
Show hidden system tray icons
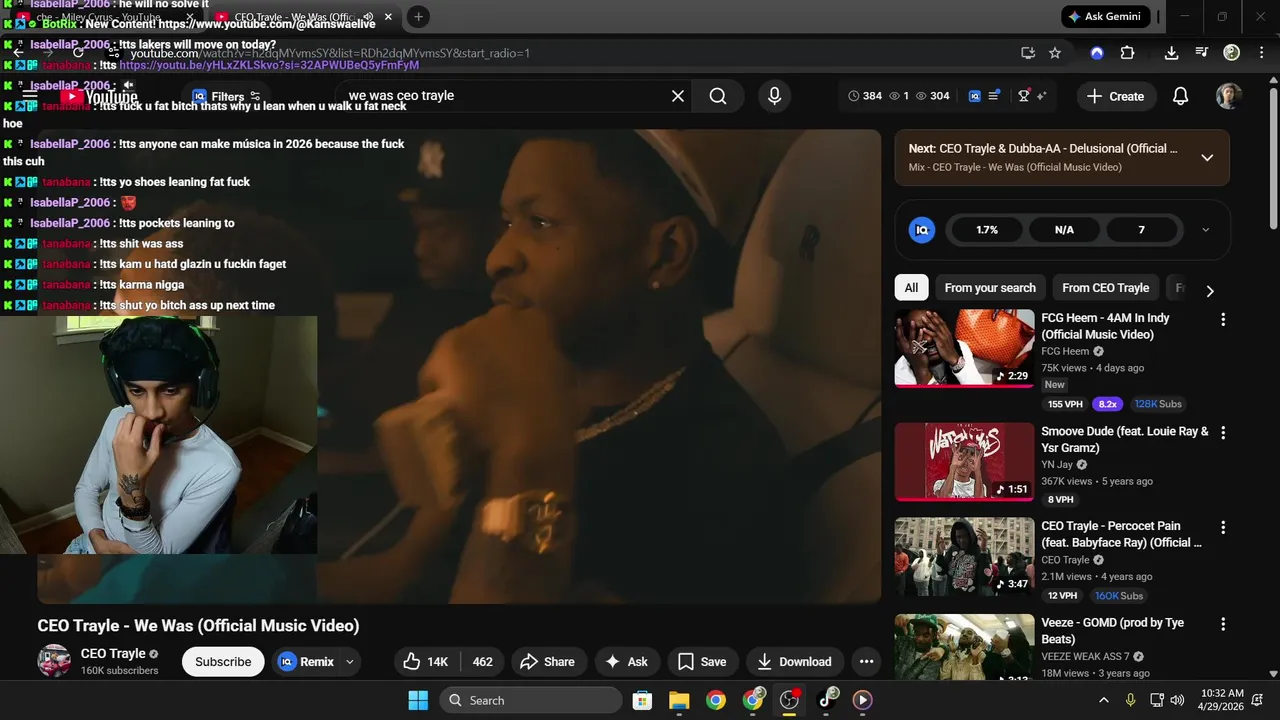point(1104,700)
